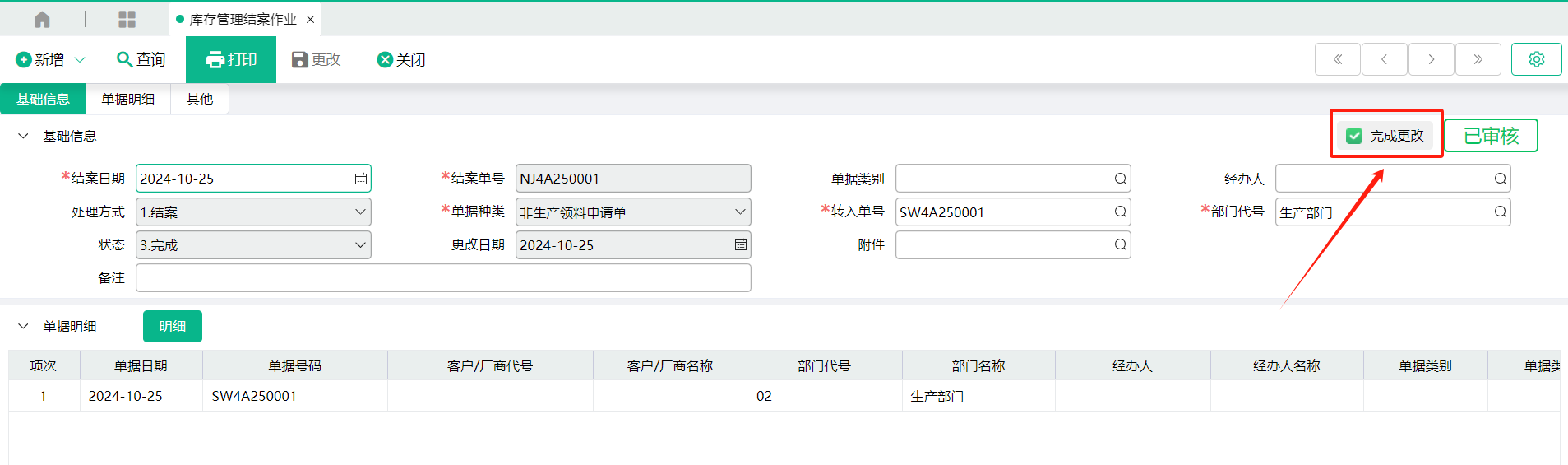Click the query magnifier button

(141, 59)
